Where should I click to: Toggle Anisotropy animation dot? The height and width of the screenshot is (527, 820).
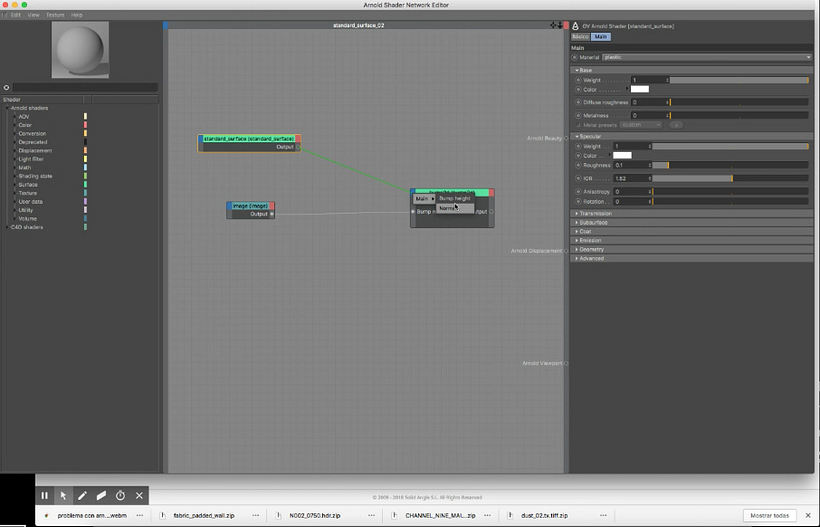pyautogui.click(x=578, y=191)
